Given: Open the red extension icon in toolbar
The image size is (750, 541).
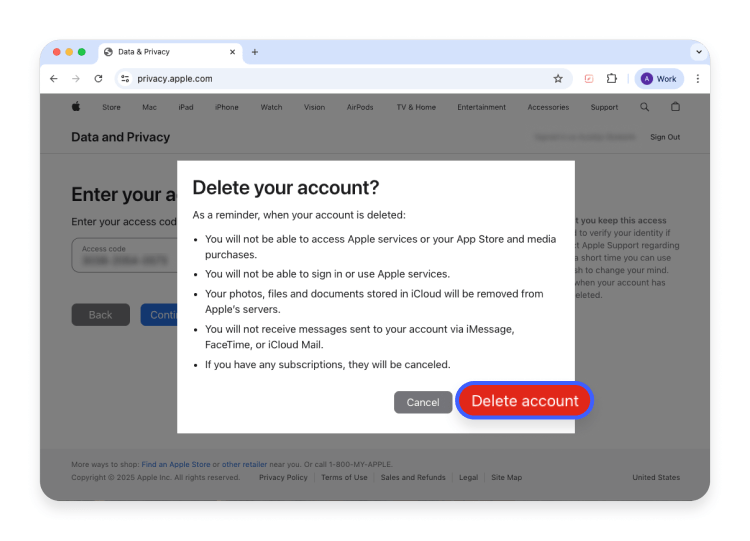Looking at the screenshot, I should [x=589, y=78].
